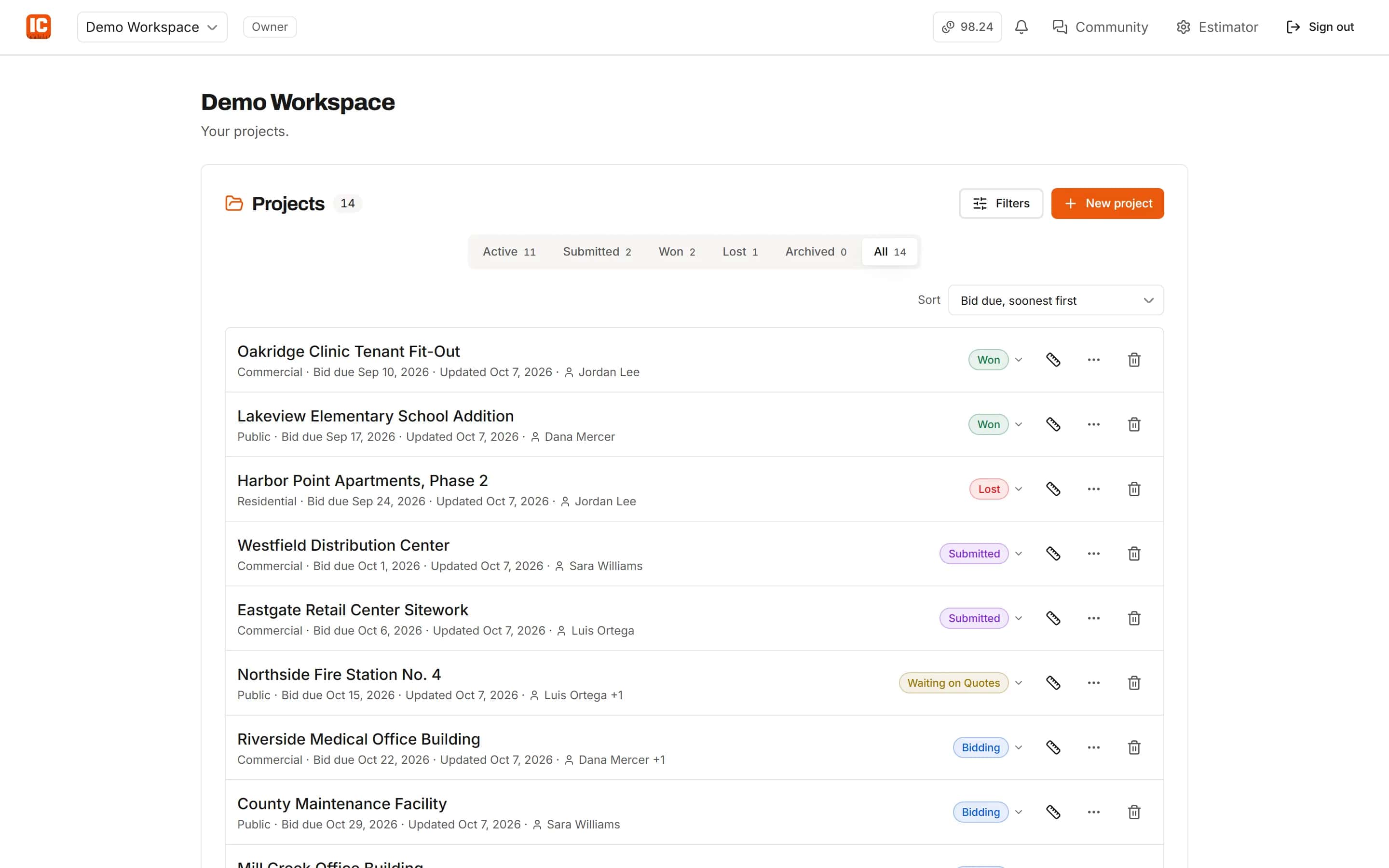Open Eastgate Retail Center Sitework project
Image resolution: width=1389 pixels, height=868 pixels.
[353, 610]
